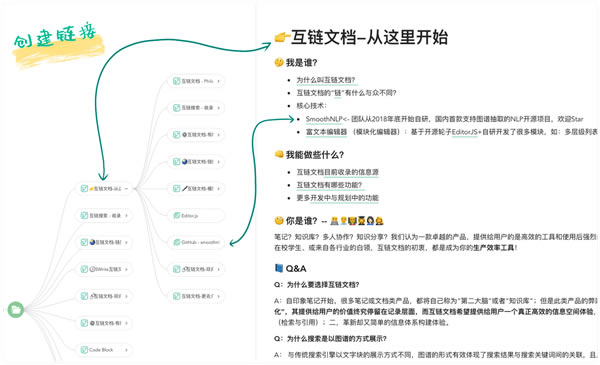Click question 为什么要选择互链文档?
The image size is (600, 365).
[x=317, y=285]
